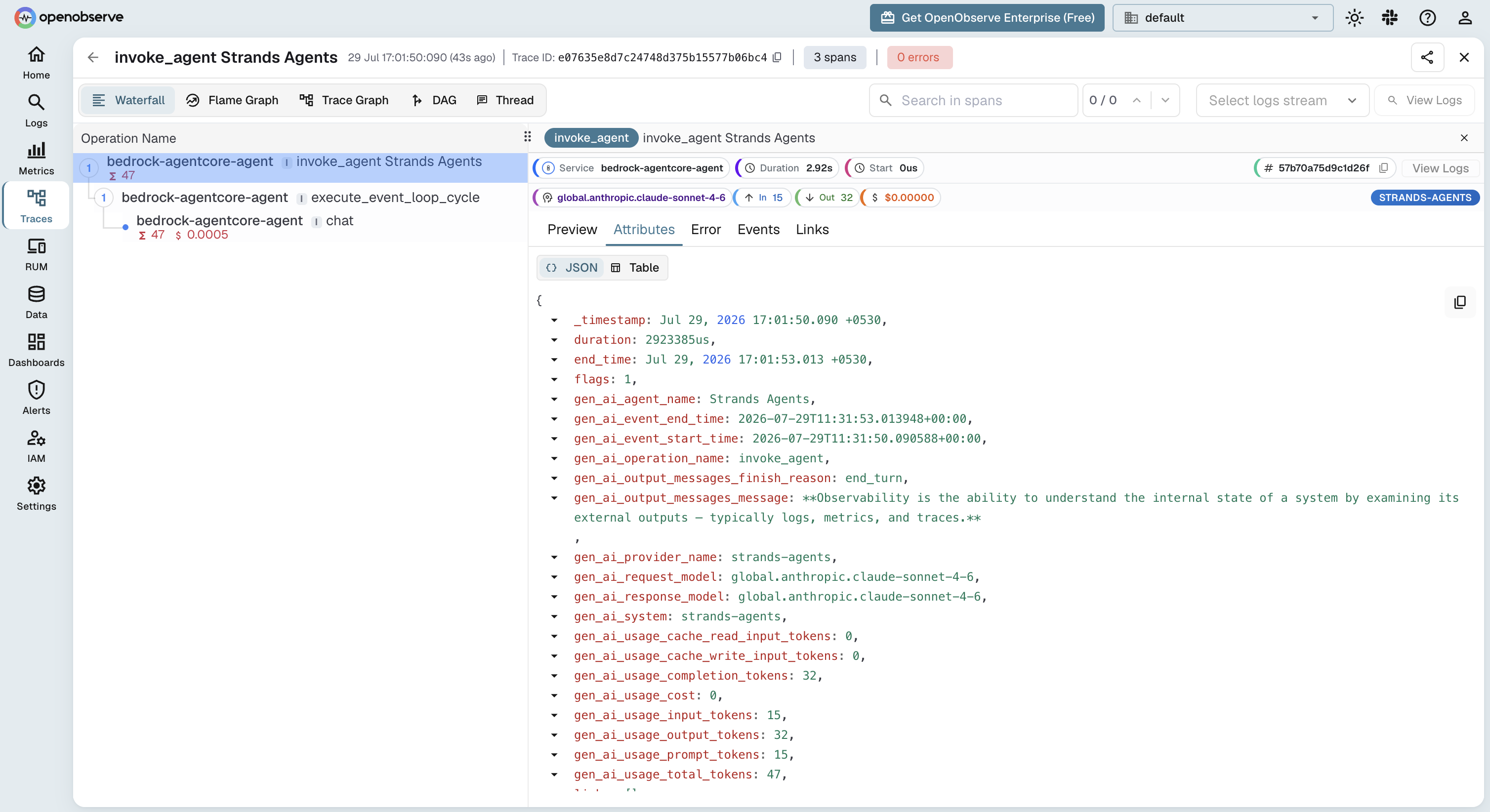Screen dimensions: 1490x812
Task: Switch to Flame Graph view
Action: point(233,100)
